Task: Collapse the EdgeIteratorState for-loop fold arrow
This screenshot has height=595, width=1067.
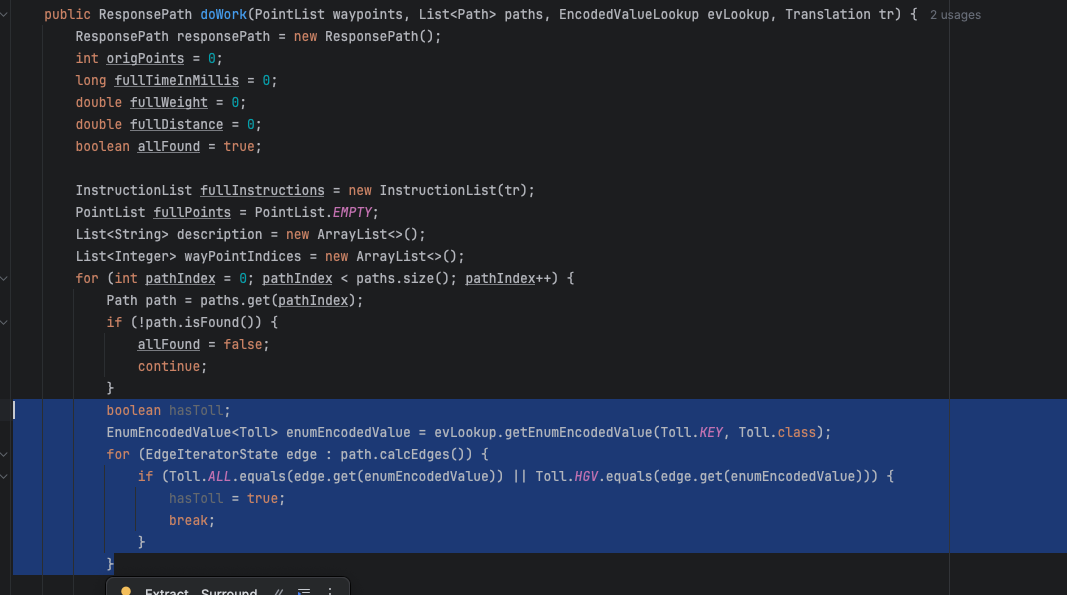Action: pos(4,455)
